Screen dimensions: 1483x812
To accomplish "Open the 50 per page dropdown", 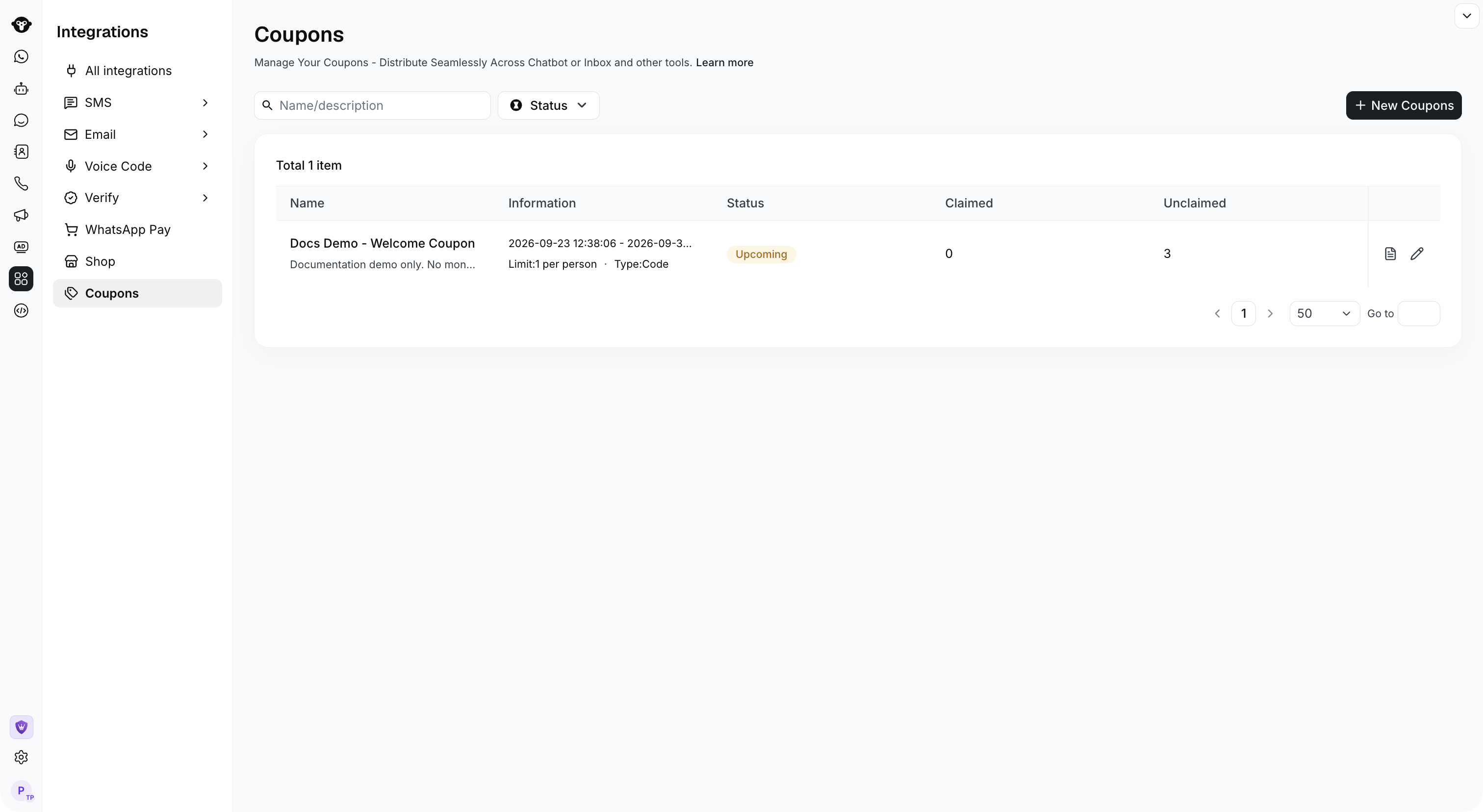I will click(x=1325, y=314).
